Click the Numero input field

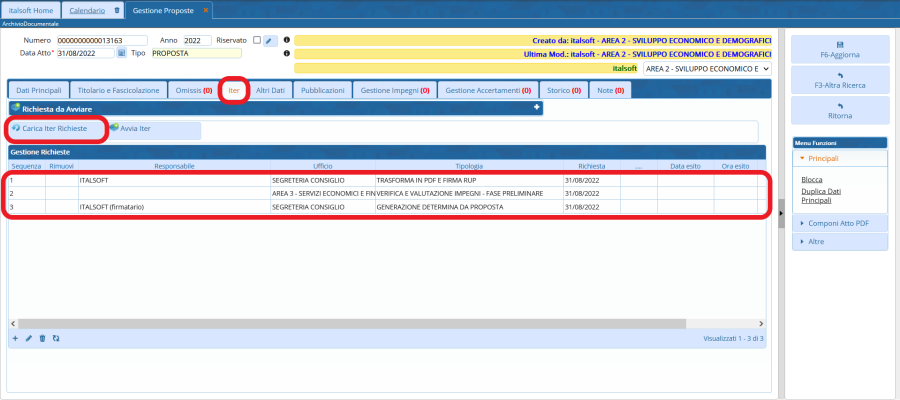103,40
